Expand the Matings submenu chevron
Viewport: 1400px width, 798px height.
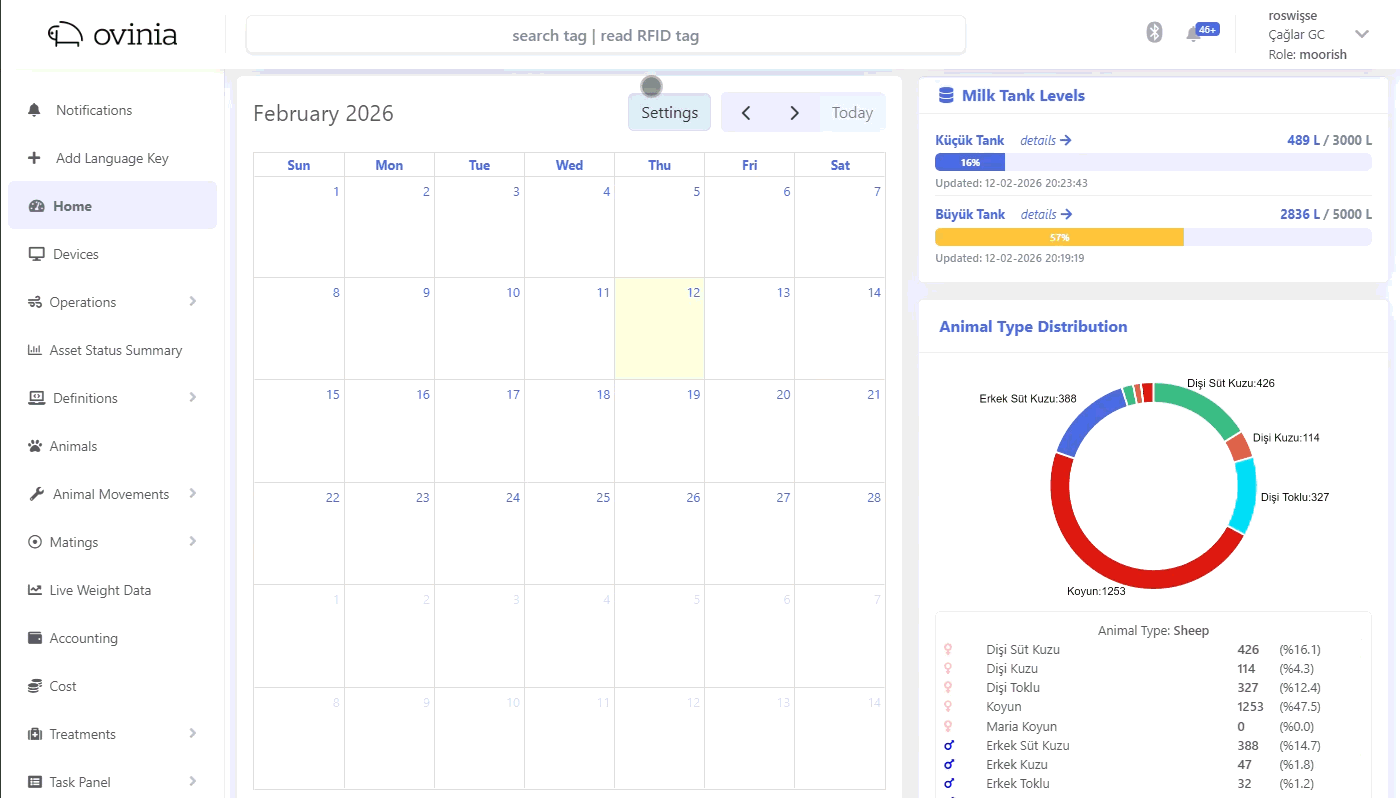(192, 542)
